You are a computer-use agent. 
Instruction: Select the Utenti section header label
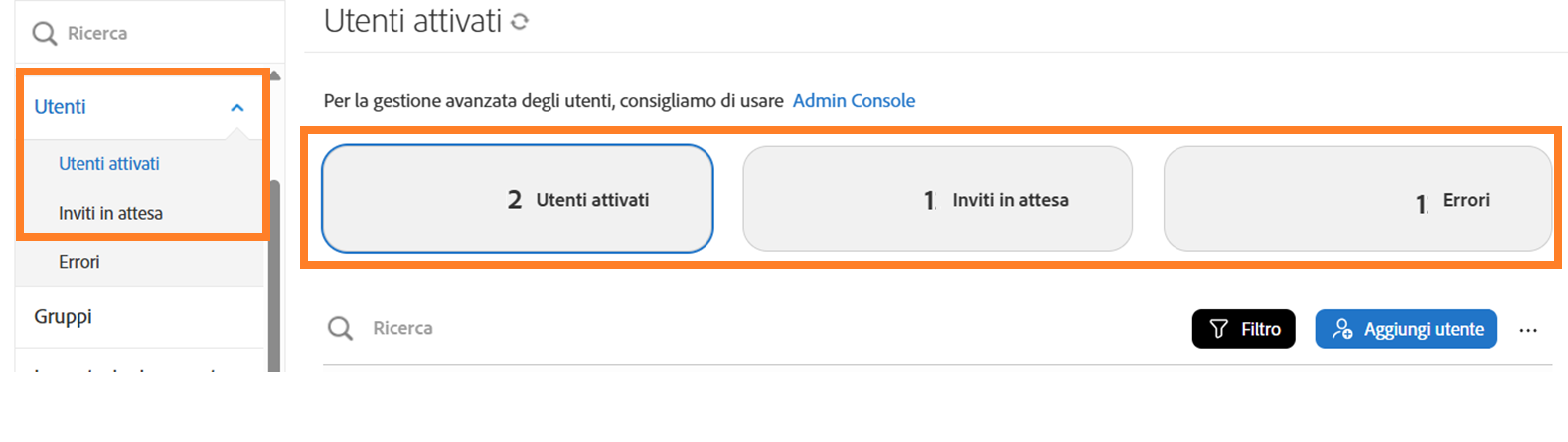pos(61,107)
